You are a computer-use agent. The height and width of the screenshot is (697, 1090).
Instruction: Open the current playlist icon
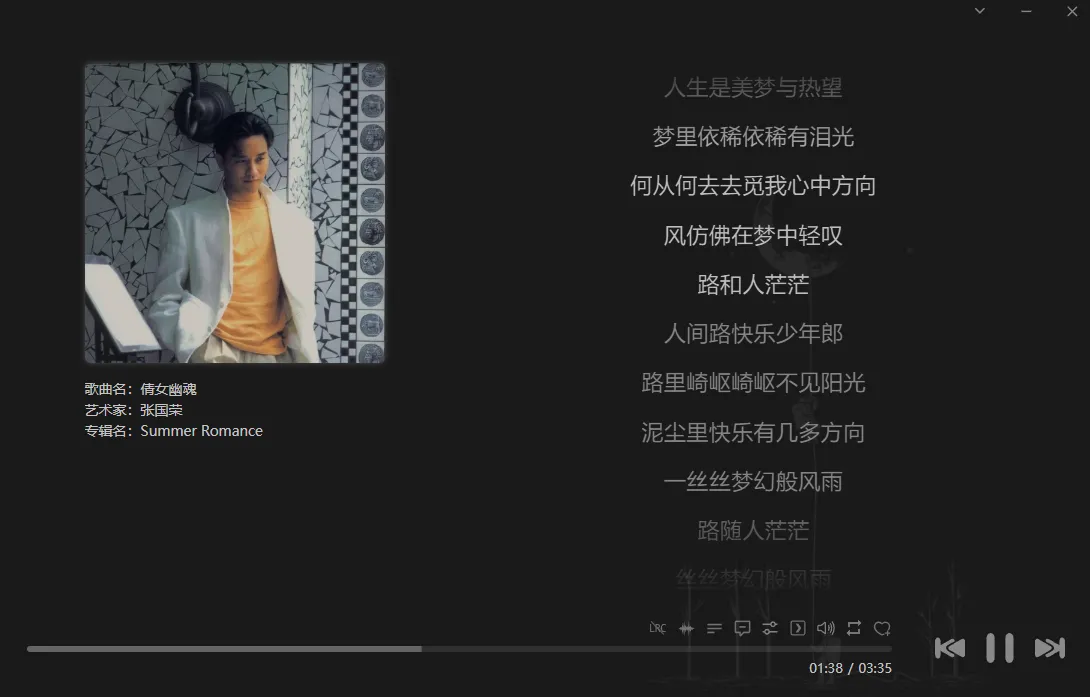coord(714,628)
